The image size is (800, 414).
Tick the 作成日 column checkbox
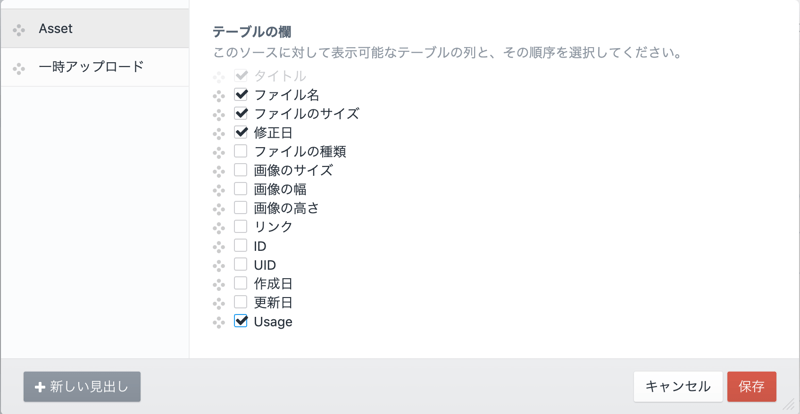coord(241,283)
